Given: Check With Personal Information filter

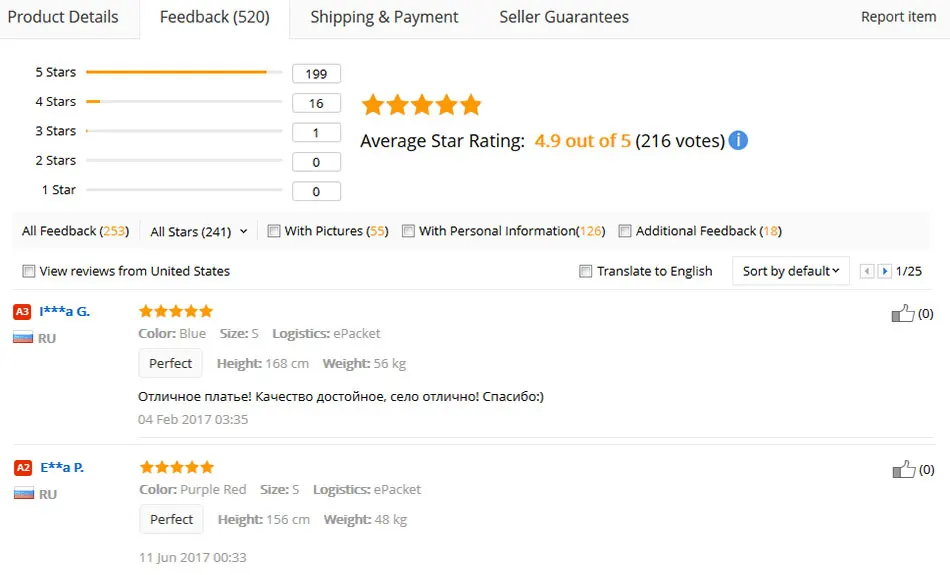Looking at the screenshot, I should pos(408,231).
